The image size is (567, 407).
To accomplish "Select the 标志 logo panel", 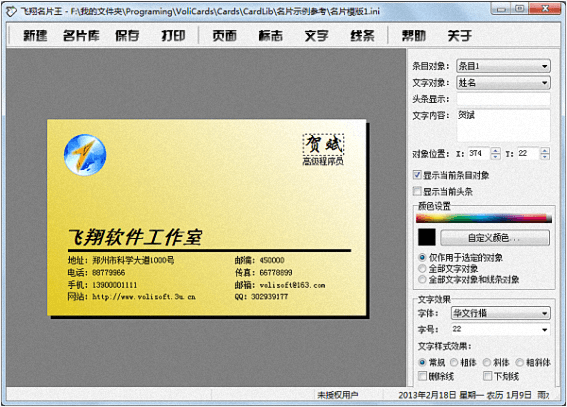I will [270, 35].
